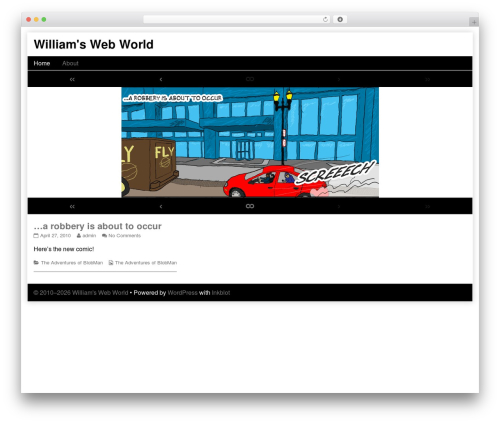Click the 'Here's the new comic!' text
The image size is (500, 423).
pyautogui.click(x=64, y=249)
